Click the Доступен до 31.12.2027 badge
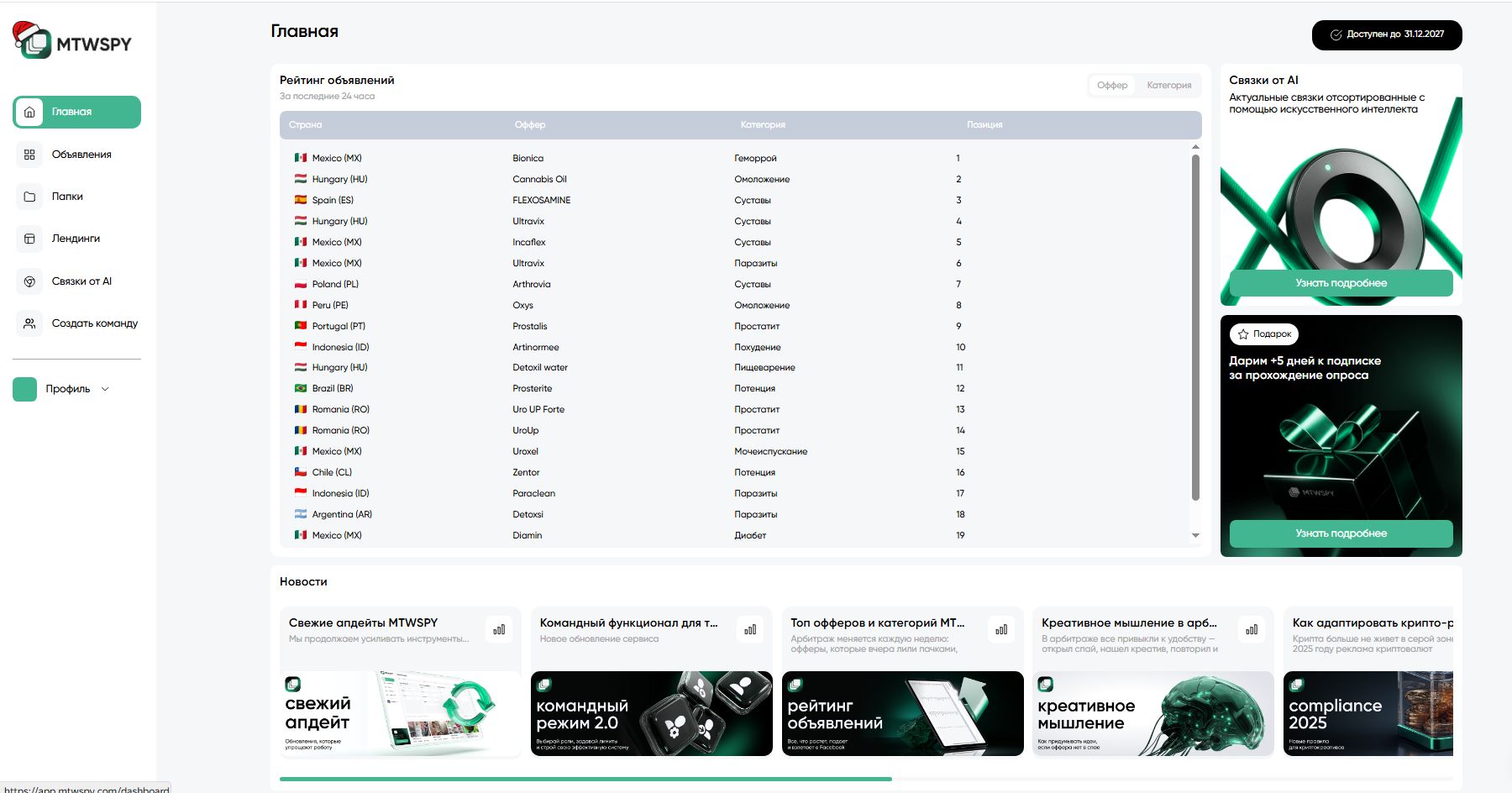Screen dimensions: 1512x793 point(1387,34)
